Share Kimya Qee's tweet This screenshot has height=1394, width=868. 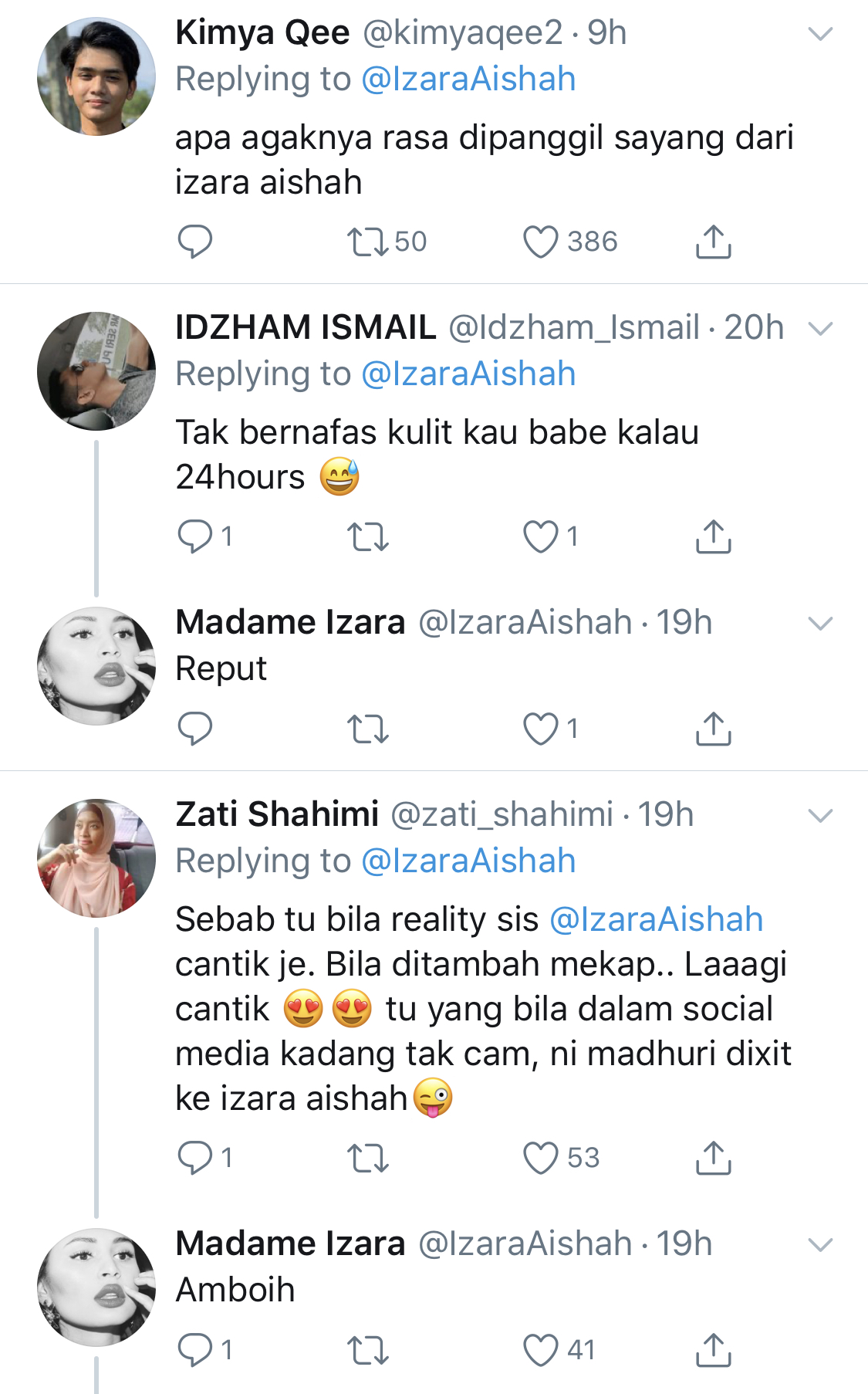click(713, 242)
